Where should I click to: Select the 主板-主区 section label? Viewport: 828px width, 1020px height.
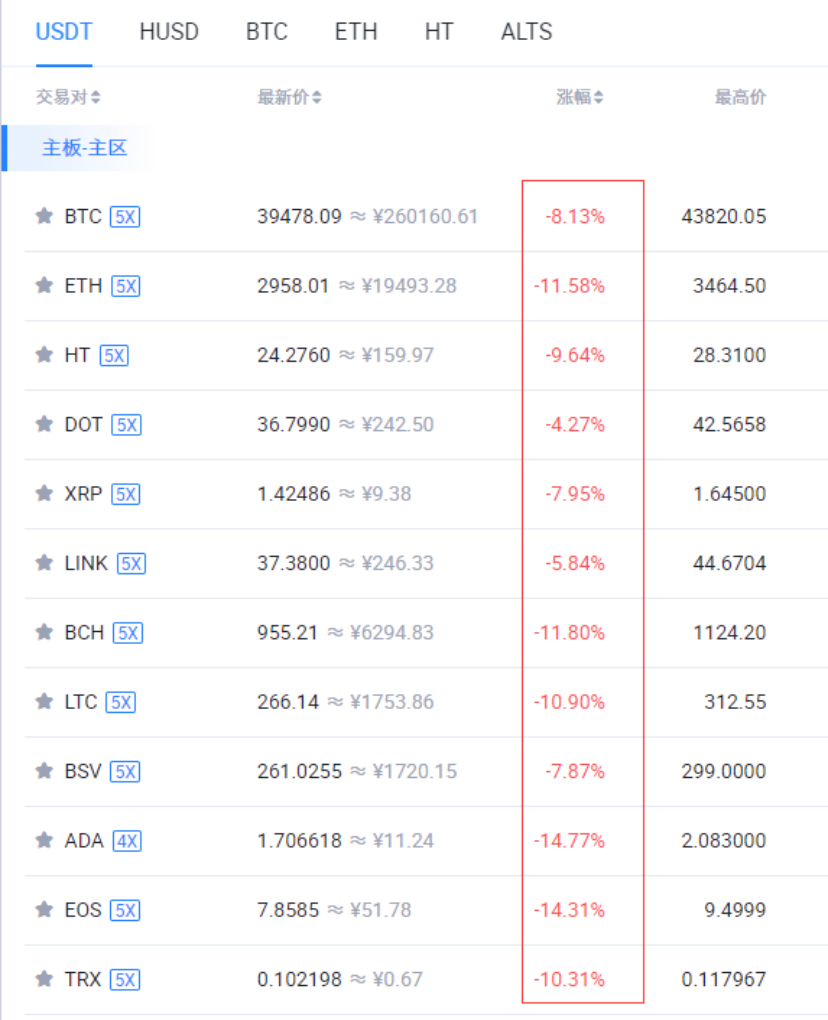pyautogui.click(x=84, y=149)
